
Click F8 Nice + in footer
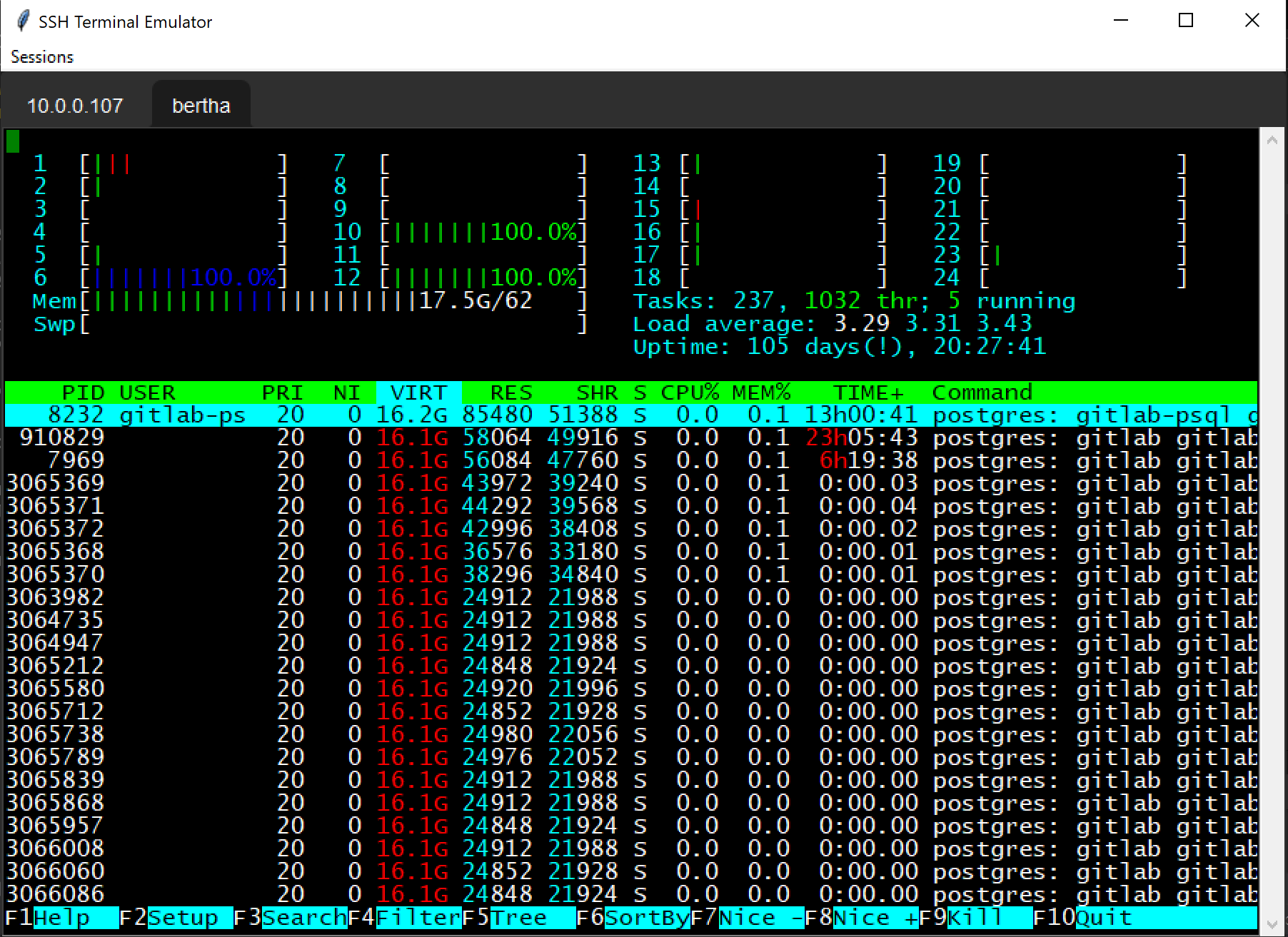coord(861,918)
